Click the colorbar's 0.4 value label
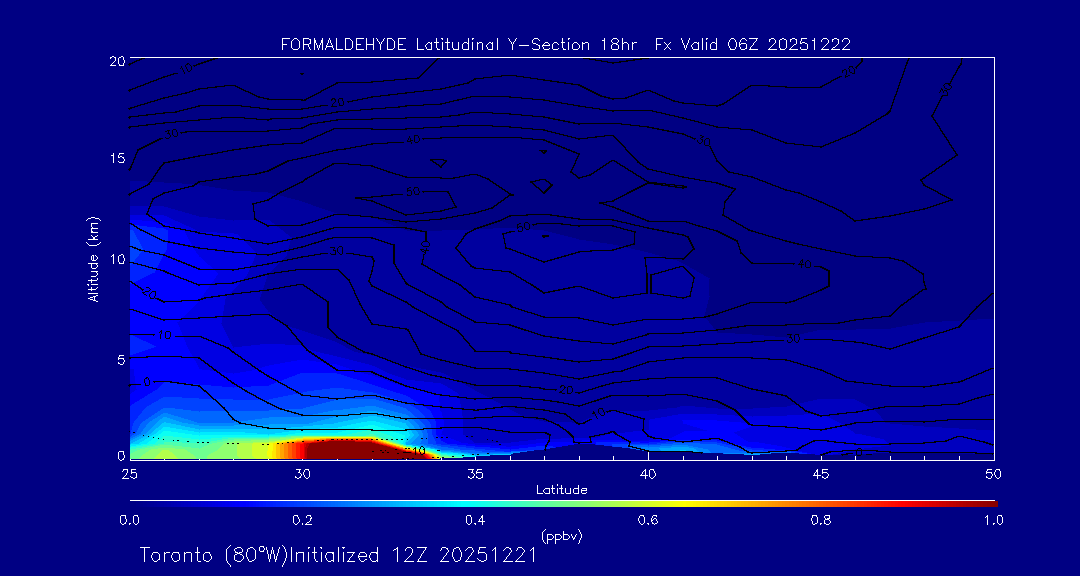The image size is (1080, 576). point(475,519)
